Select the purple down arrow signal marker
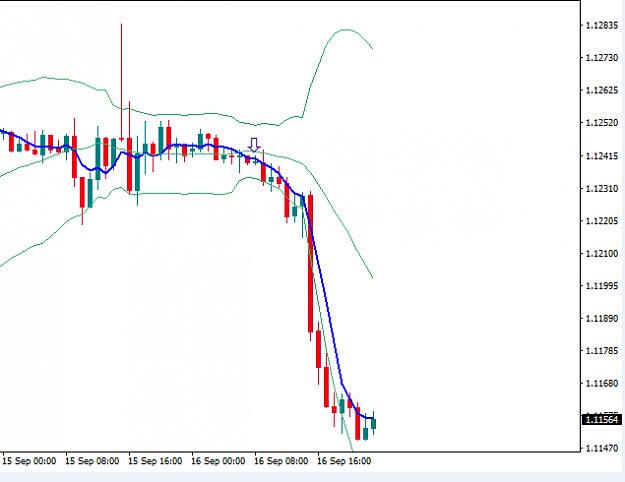Screen dimensions: 625x482 click(254, 145)
